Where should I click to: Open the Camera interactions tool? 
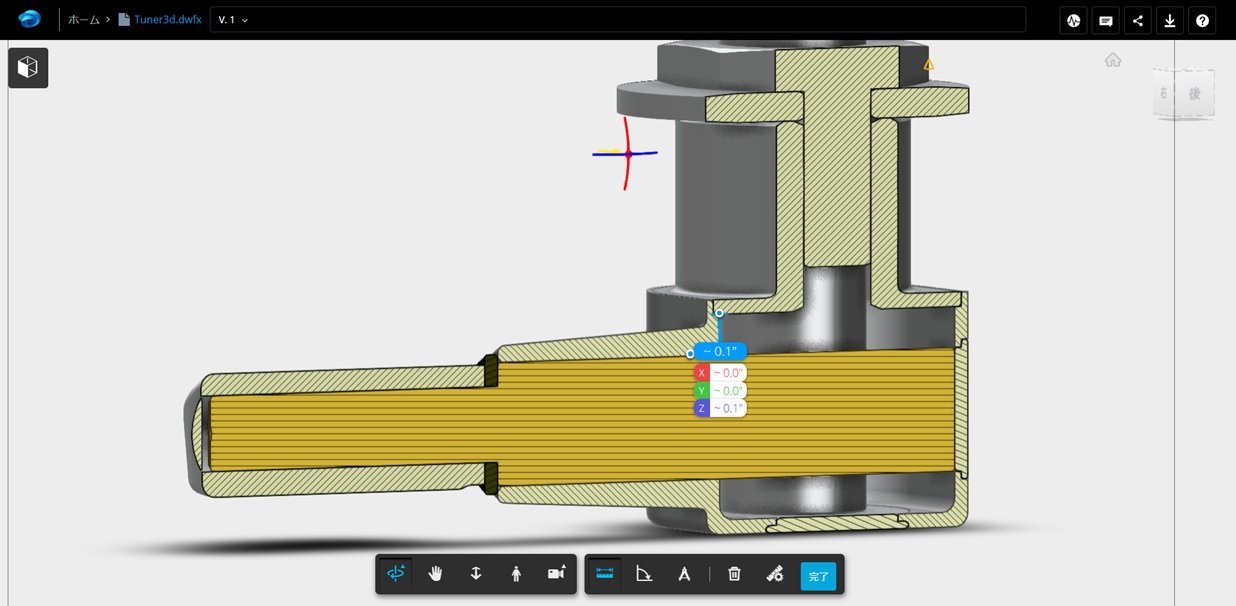click(556, 574)
